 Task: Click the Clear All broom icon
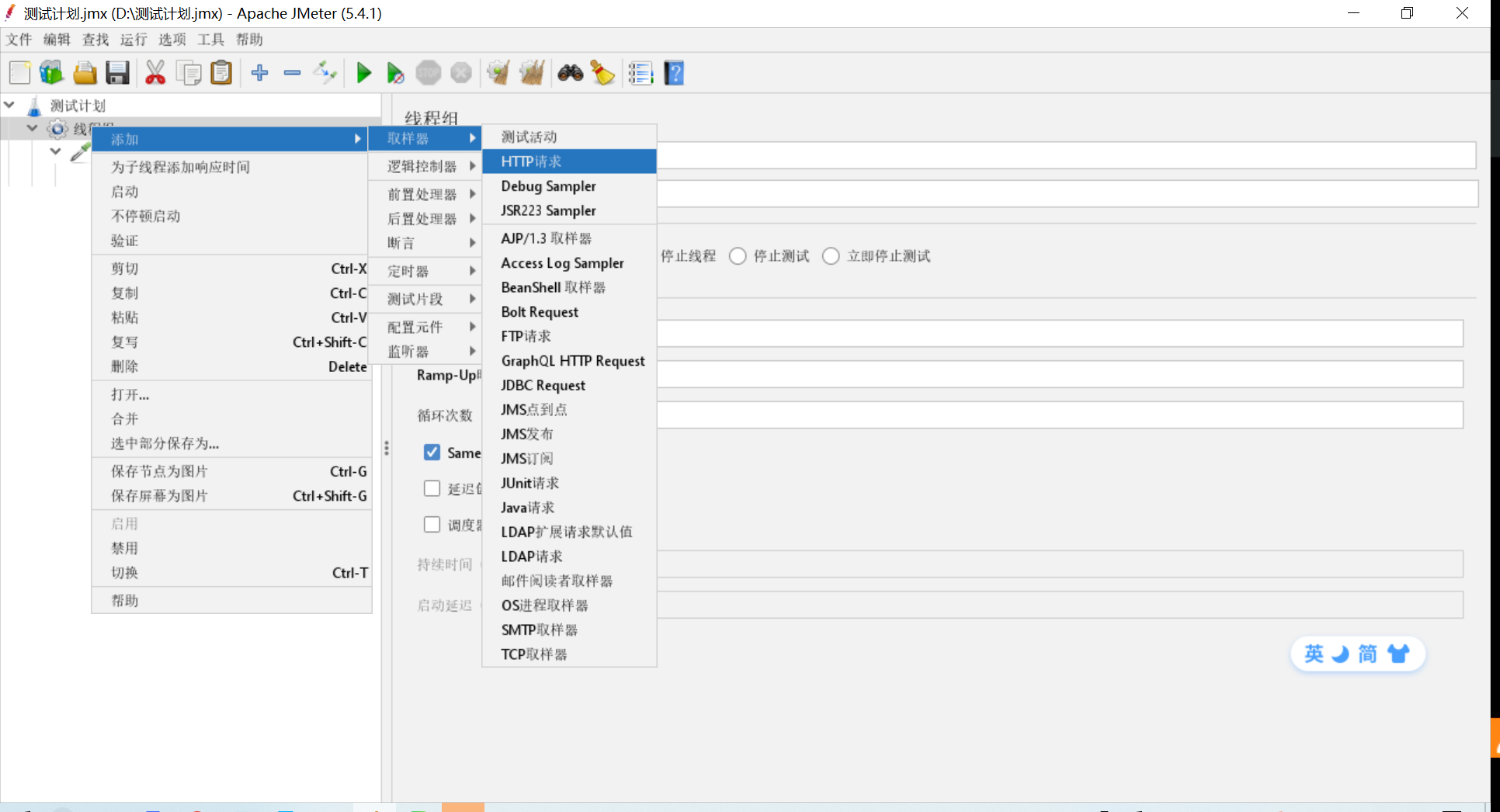click(x=532, y=73)
